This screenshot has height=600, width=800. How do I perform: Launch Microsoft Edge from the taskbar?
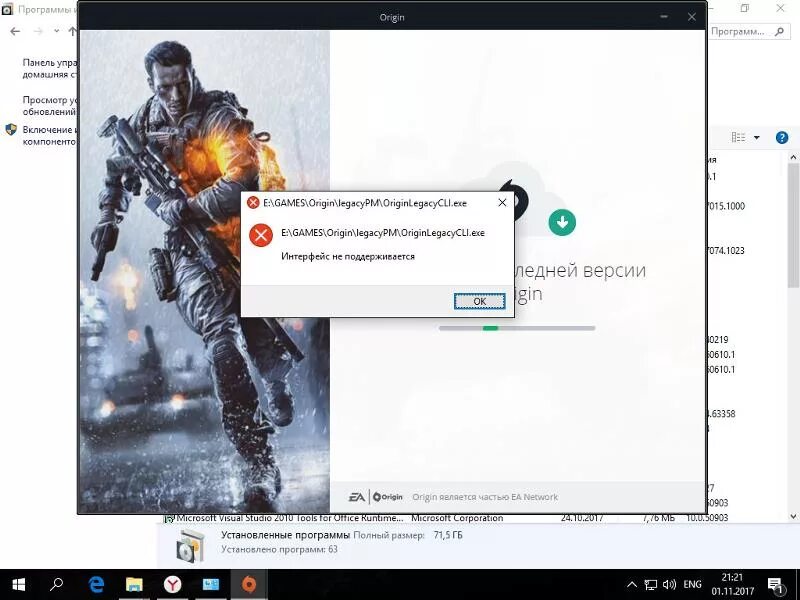[96, 584]
